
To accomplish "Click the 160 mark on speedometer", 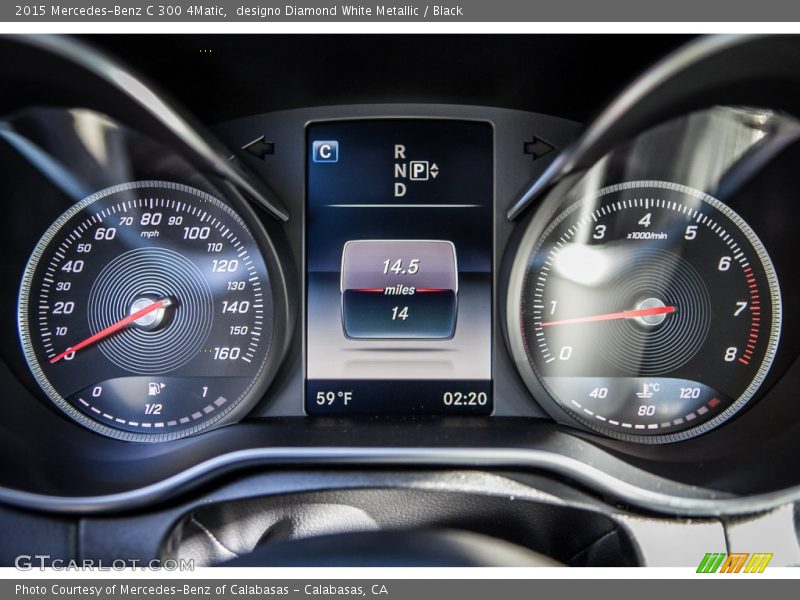I will point(227,353).
